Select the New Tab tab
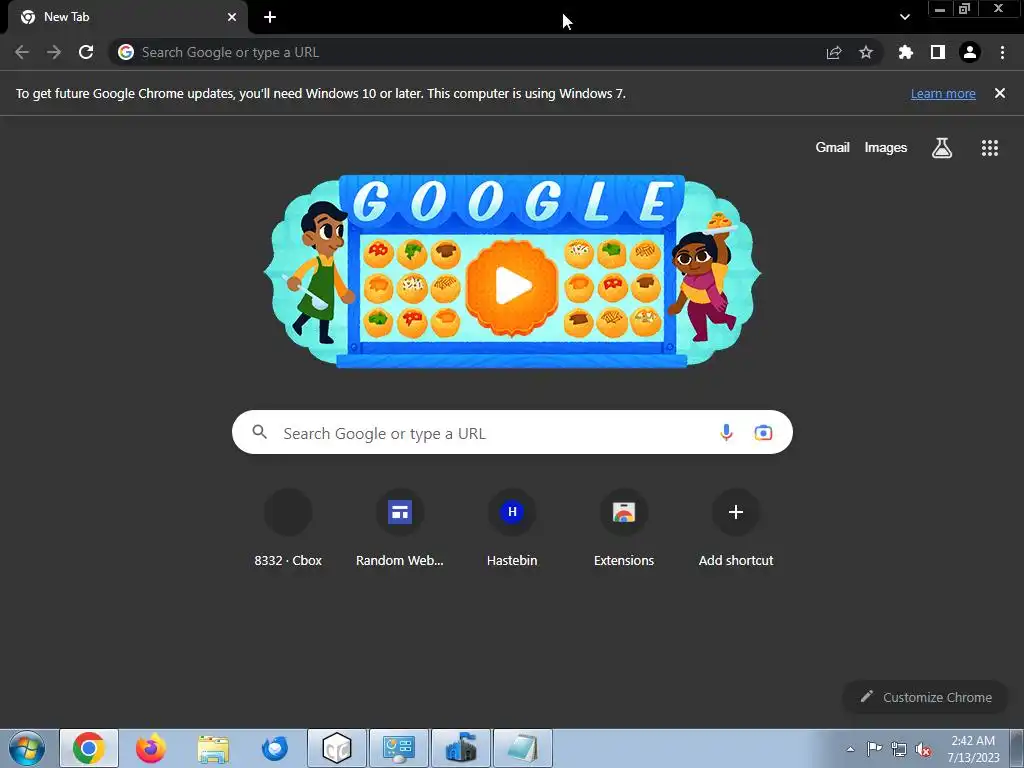The width and height of the screenshot is (1024, 768). (x=127, y=17)
